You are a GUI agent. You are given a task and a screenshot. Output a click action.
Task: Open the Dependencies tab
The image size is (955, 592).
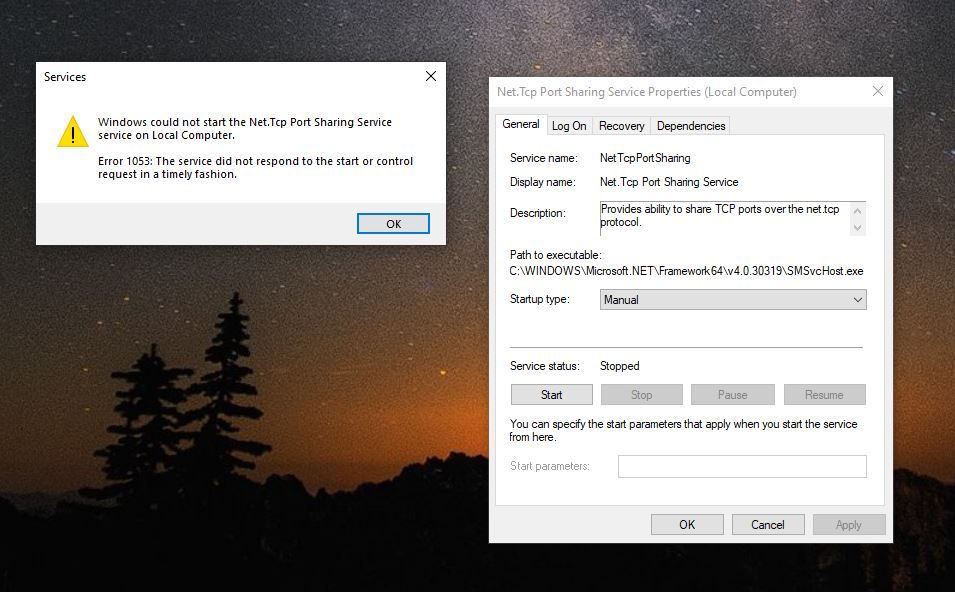pos(691,126)
